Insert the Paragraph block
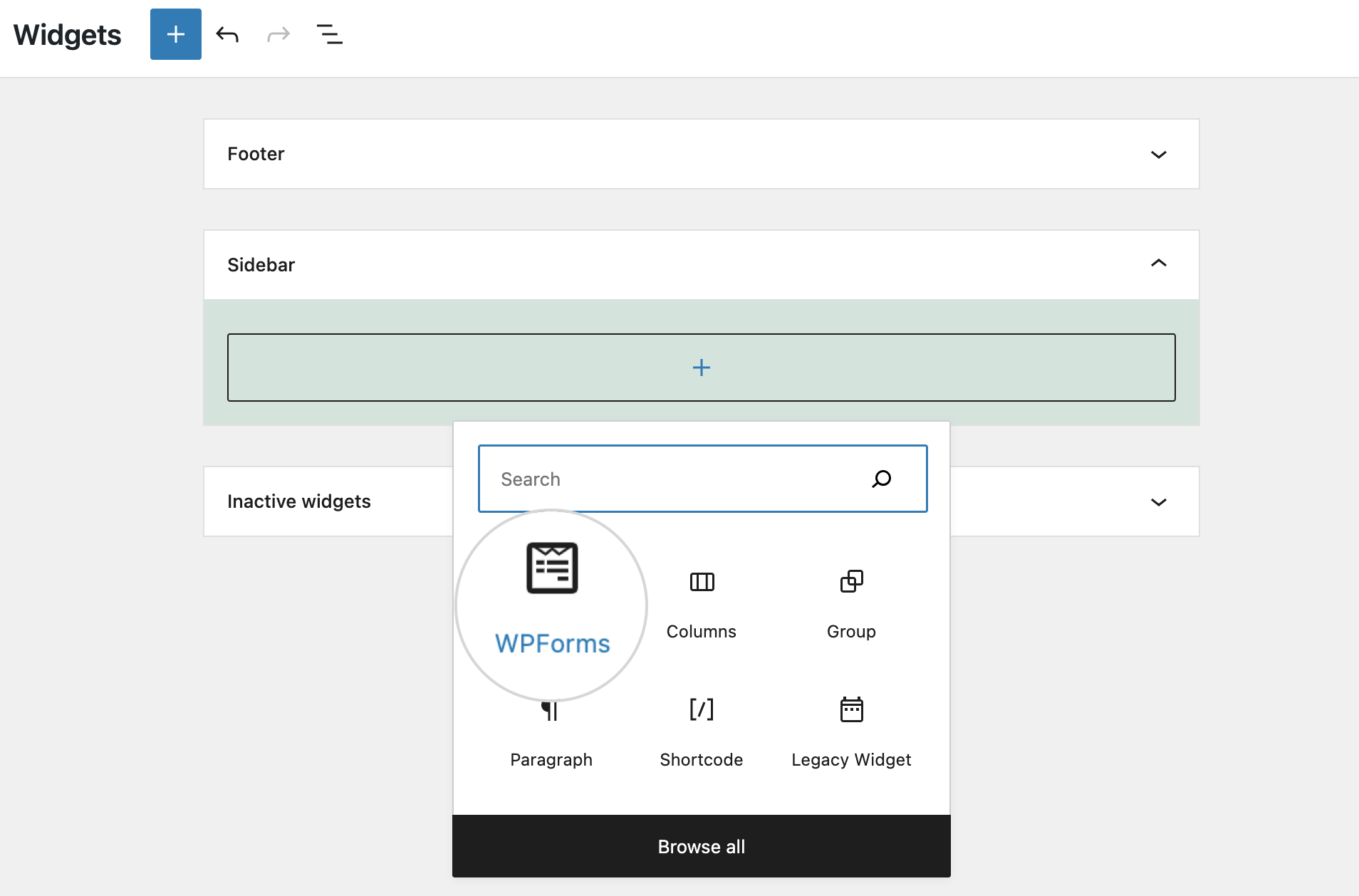This screenshot has height=896, width=1359. click(x=551, y=734)
